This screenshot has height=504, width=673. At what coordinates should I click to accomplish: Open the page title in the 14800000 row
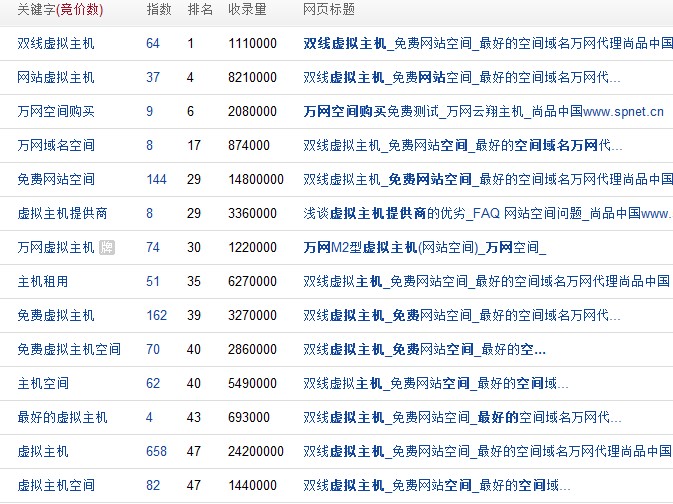[x=488, y=179]
